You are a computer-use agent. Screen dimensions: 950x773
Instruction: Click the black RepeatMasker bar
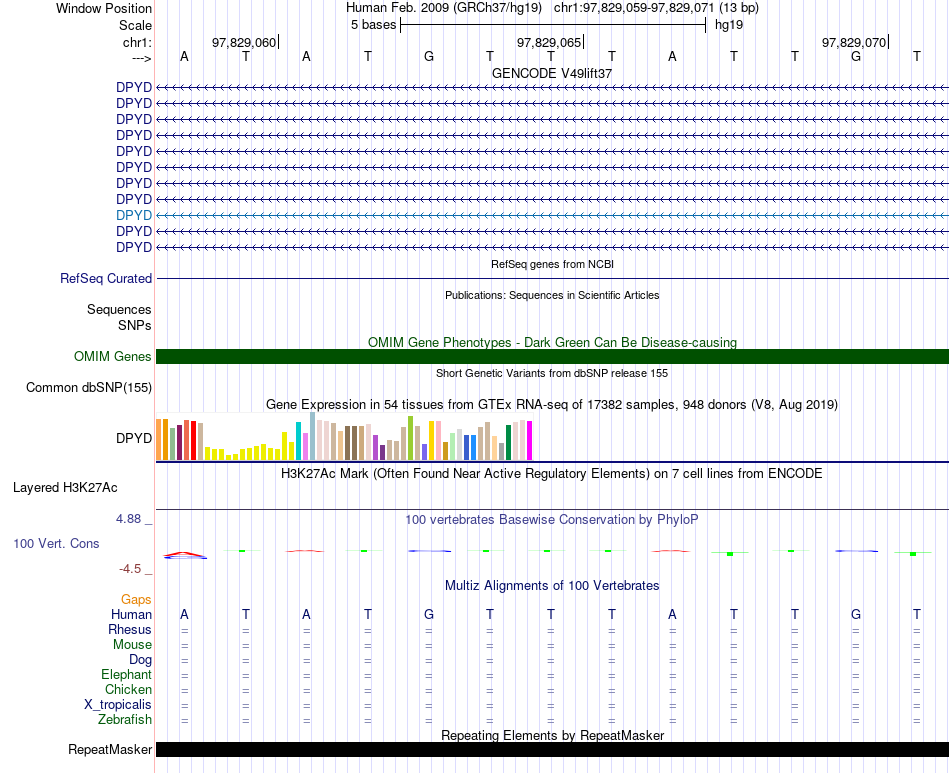(552, 749)
